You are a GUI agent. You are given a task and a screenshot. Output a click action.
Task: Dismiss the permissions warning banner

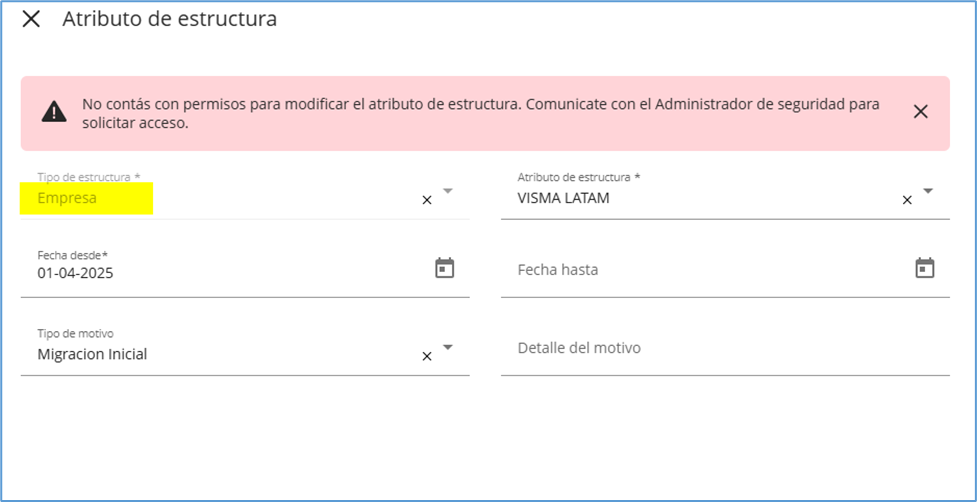tap(920, 111)
